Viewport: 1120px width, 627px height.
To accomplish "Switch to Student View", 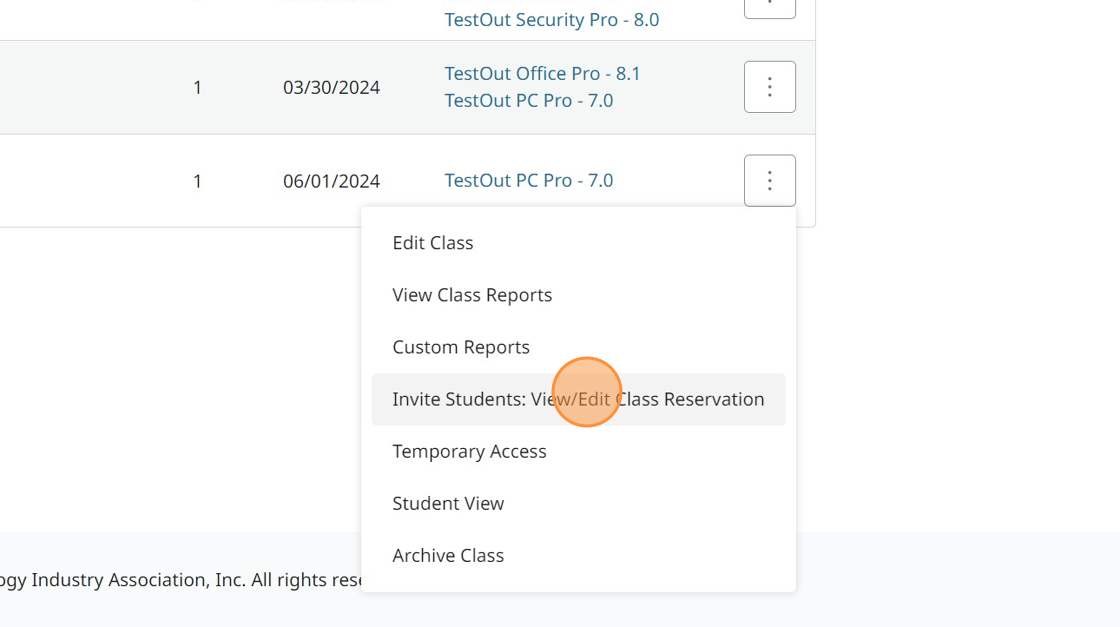I will 448,503.
